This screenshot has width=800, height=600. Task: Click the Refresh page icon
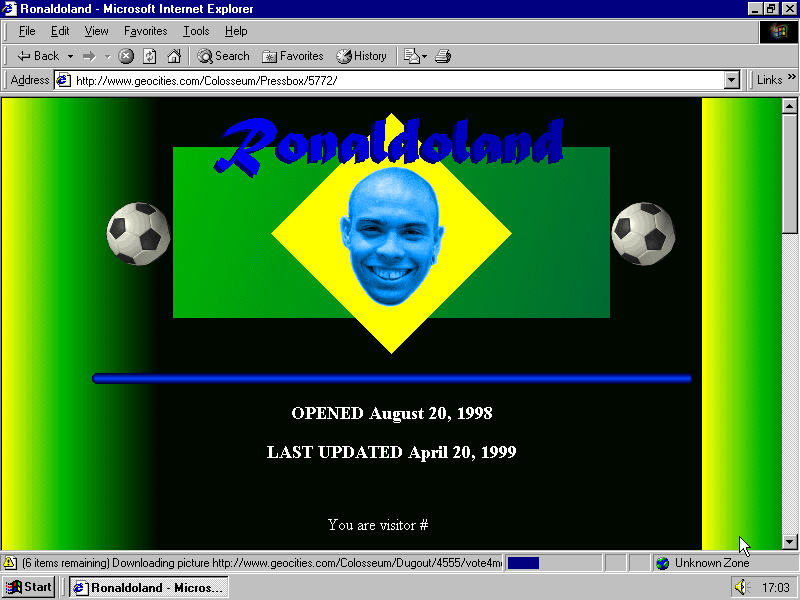pos(150,56)
